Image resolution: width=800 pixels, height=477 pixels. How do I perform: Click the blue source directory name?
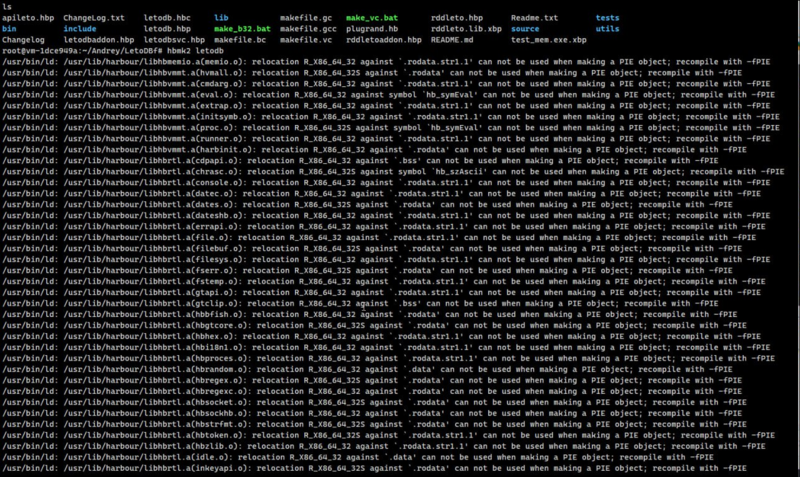coord(525,29)
